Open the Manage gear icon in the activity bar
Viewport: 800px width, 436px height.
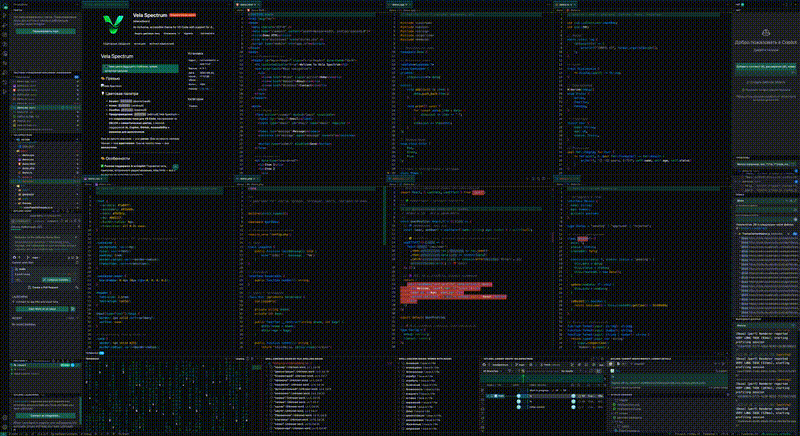coord(5,427)
